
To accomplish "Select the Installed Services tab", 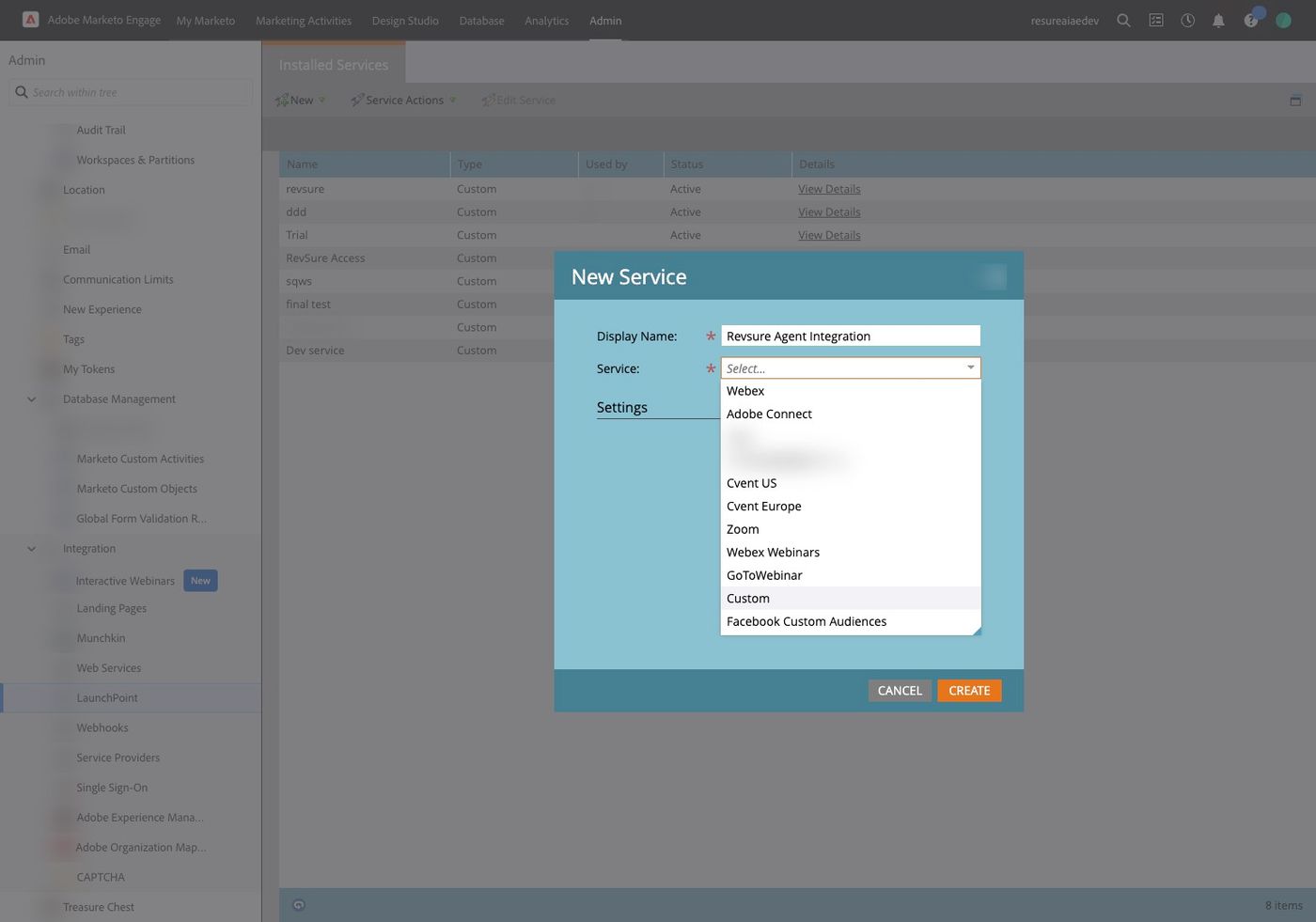I will click(x=334, y=64).
